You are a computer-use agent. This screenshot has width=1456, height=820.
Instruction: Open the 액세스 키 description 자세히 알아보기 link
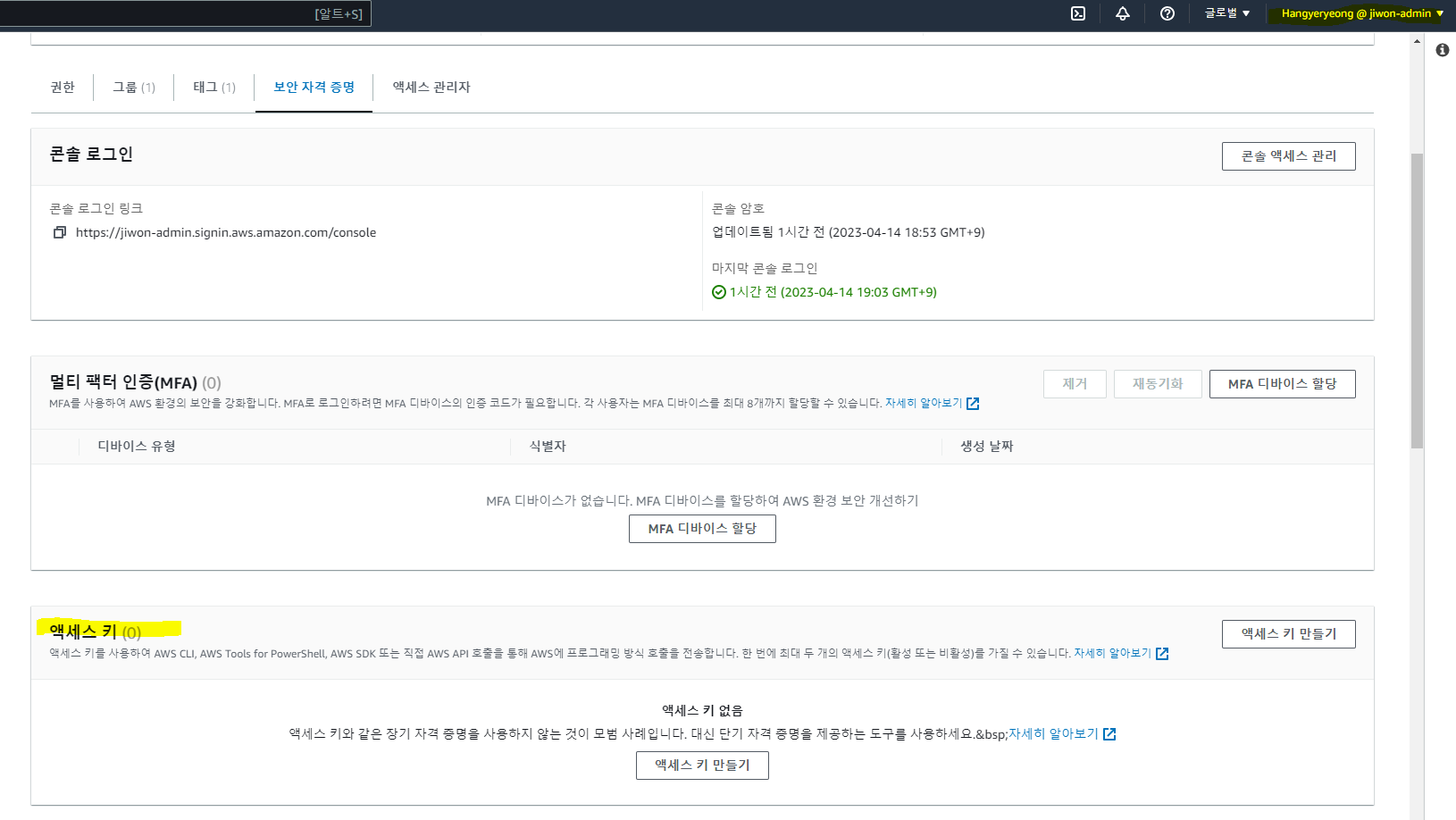coord(1121,654)
